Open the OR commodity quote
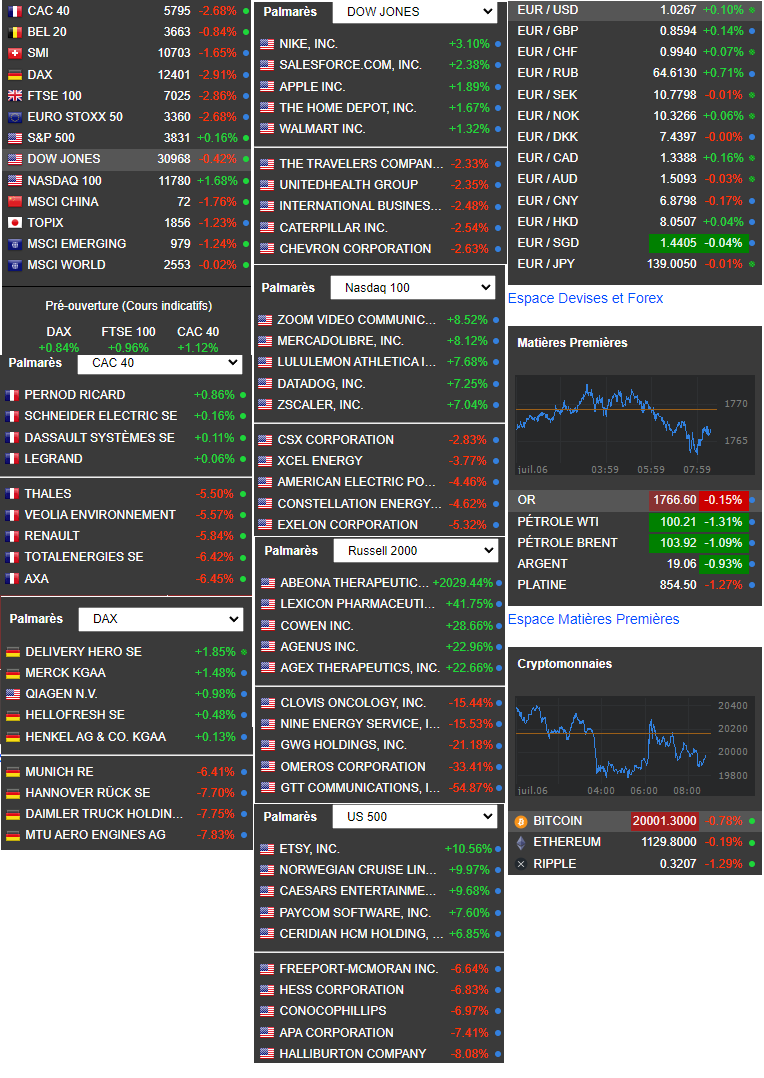Image resolution: width=764 pixels, height=1078 pixels. point(635,500)
